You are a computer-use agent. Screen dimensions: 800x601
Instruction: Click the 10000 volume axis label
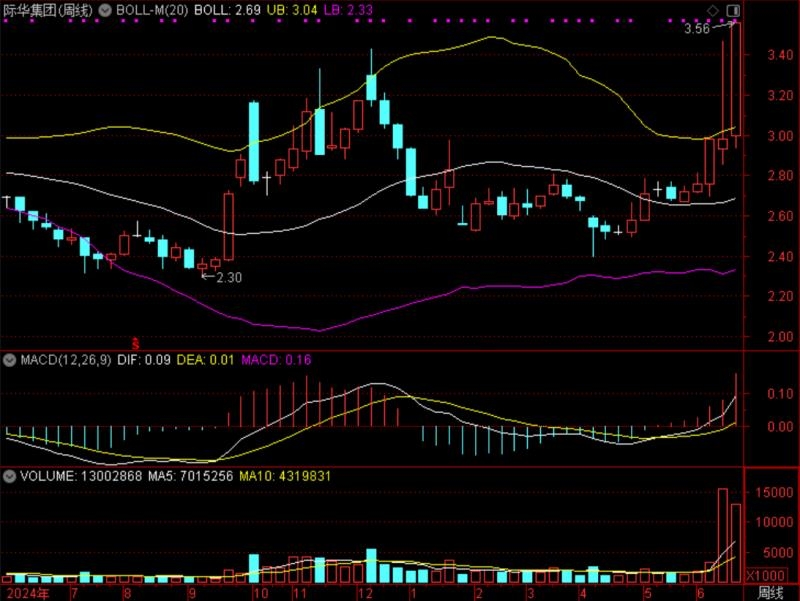(x=774, y=522)
